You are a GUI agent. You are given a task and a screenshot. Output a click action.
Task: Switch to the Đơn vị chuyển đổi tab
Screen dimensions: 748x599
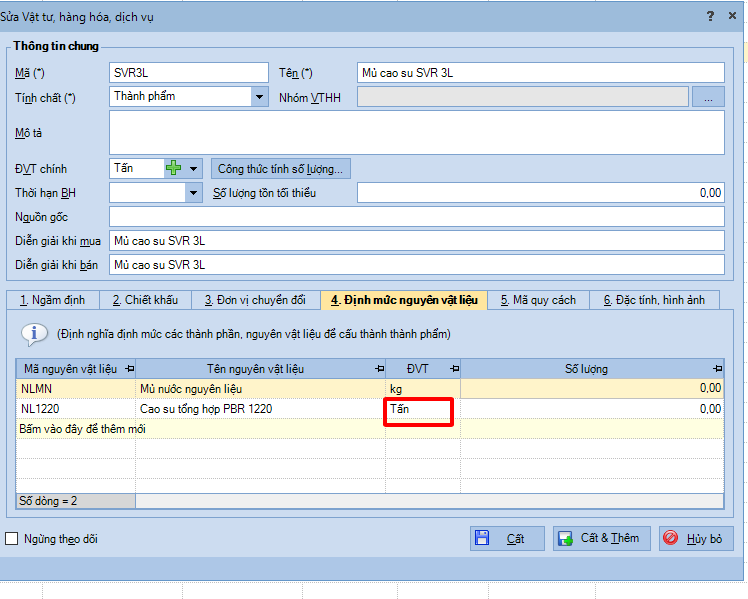(x=255, y=300)
